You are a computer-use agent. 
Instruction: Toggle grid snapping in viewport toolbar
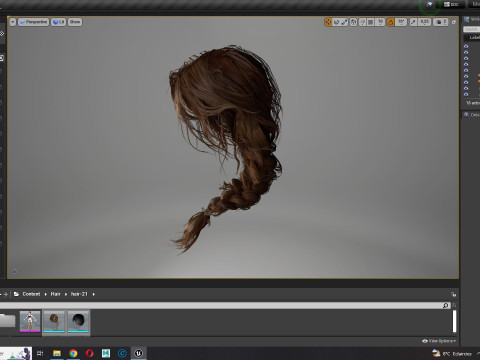point(370,22)
